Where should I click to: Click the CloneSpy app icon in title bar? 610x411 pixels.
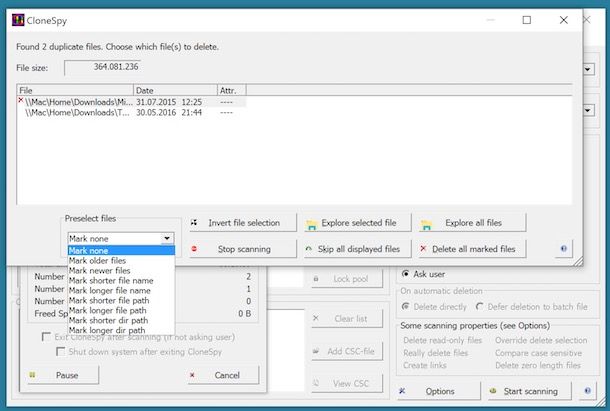[x=18, y=20]
